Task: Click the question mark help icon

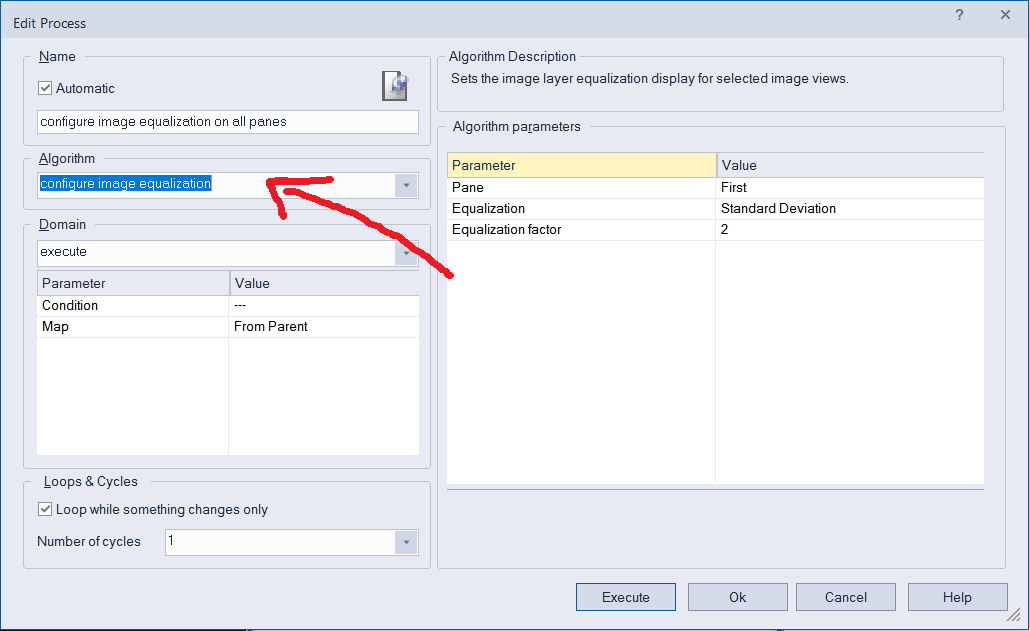Action: [959, 15]
